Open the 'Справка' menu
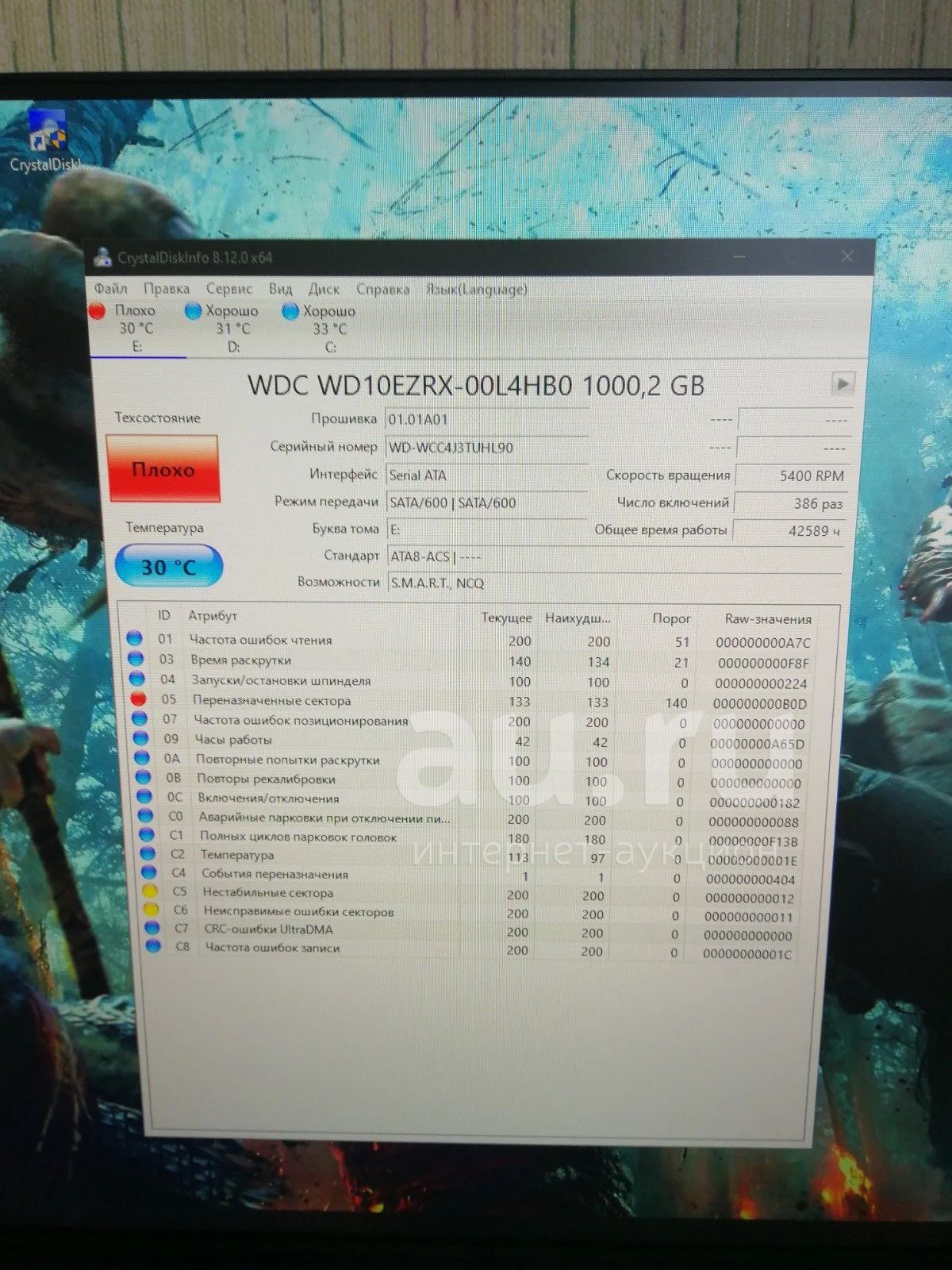The width and height of the screenshot is (952, 1270). [x=382, y=289]
